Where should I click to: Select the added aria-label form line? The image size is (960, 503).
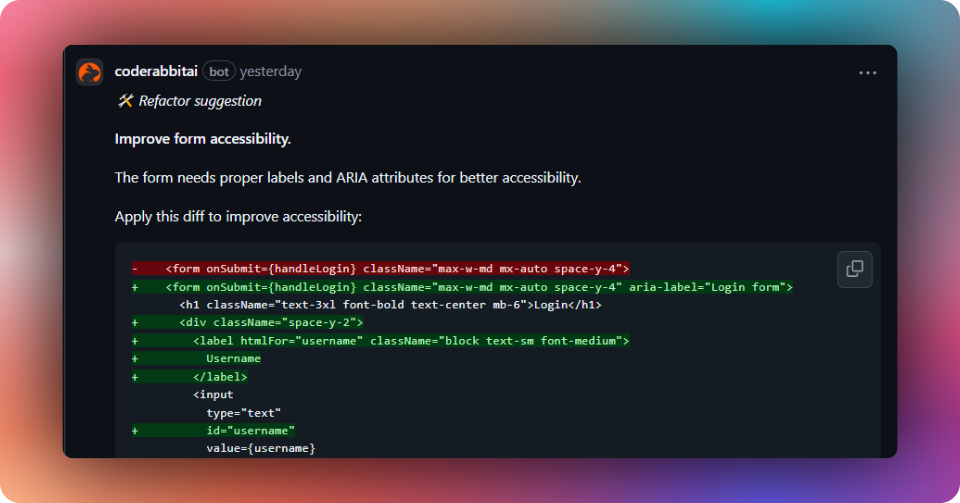pyautogui.click(x=462, y=287)
